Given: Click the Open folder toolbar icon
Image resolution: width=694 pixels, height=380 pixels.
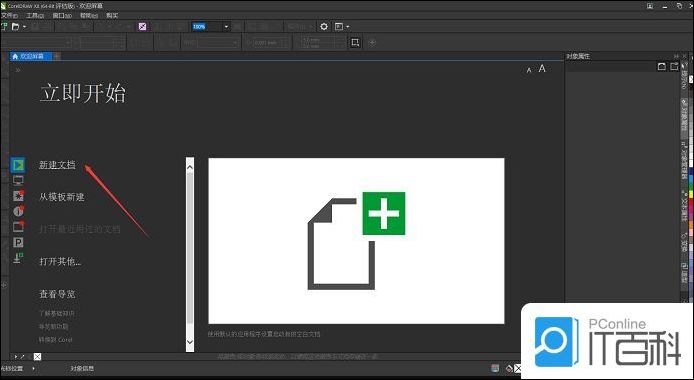Looking at the screenshot, I should click(x=15, y=27).
